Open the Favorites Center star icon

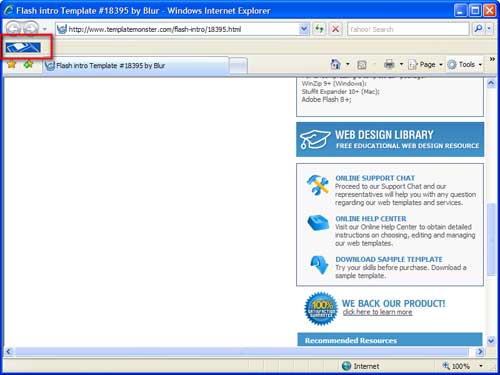(12, 64)
